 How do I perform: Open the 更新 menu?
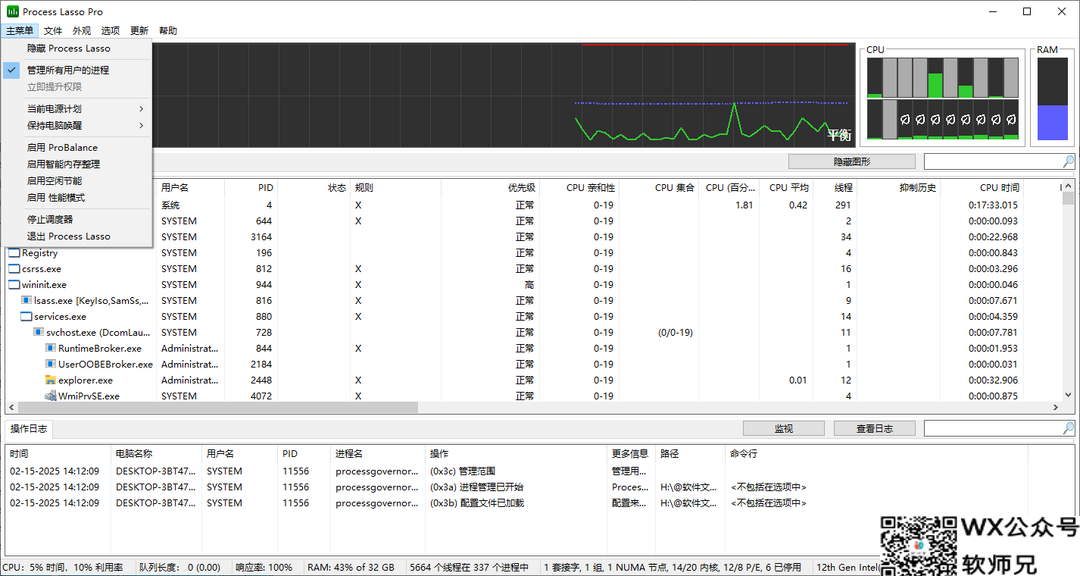139,30
